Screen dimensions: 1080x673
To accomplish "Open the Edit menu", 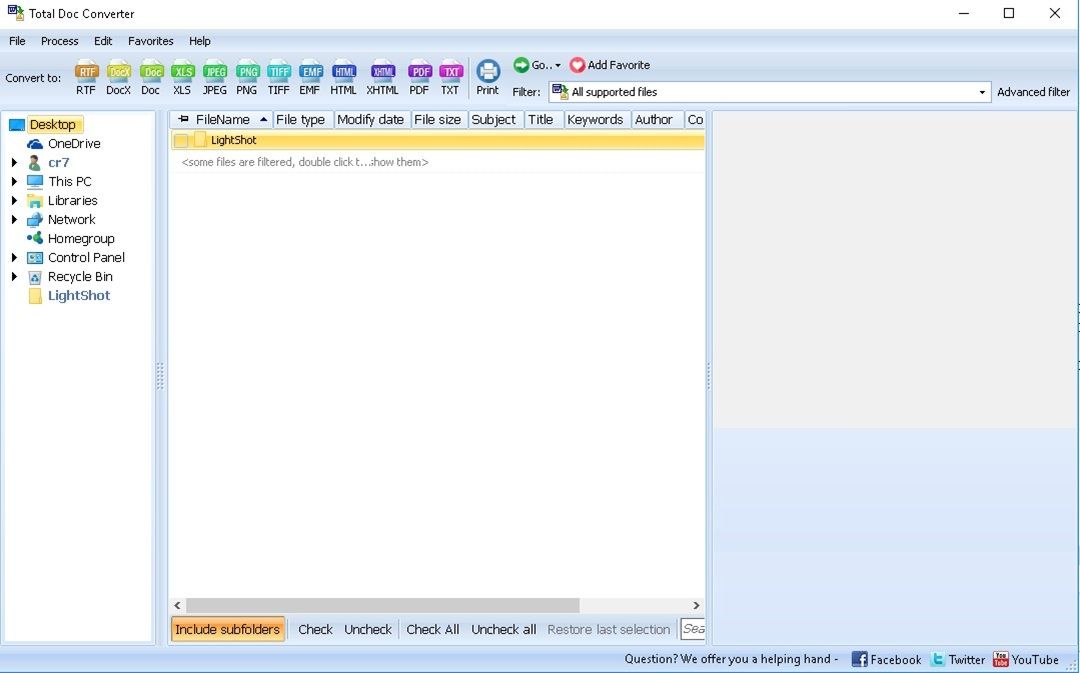I will point(103,41).
